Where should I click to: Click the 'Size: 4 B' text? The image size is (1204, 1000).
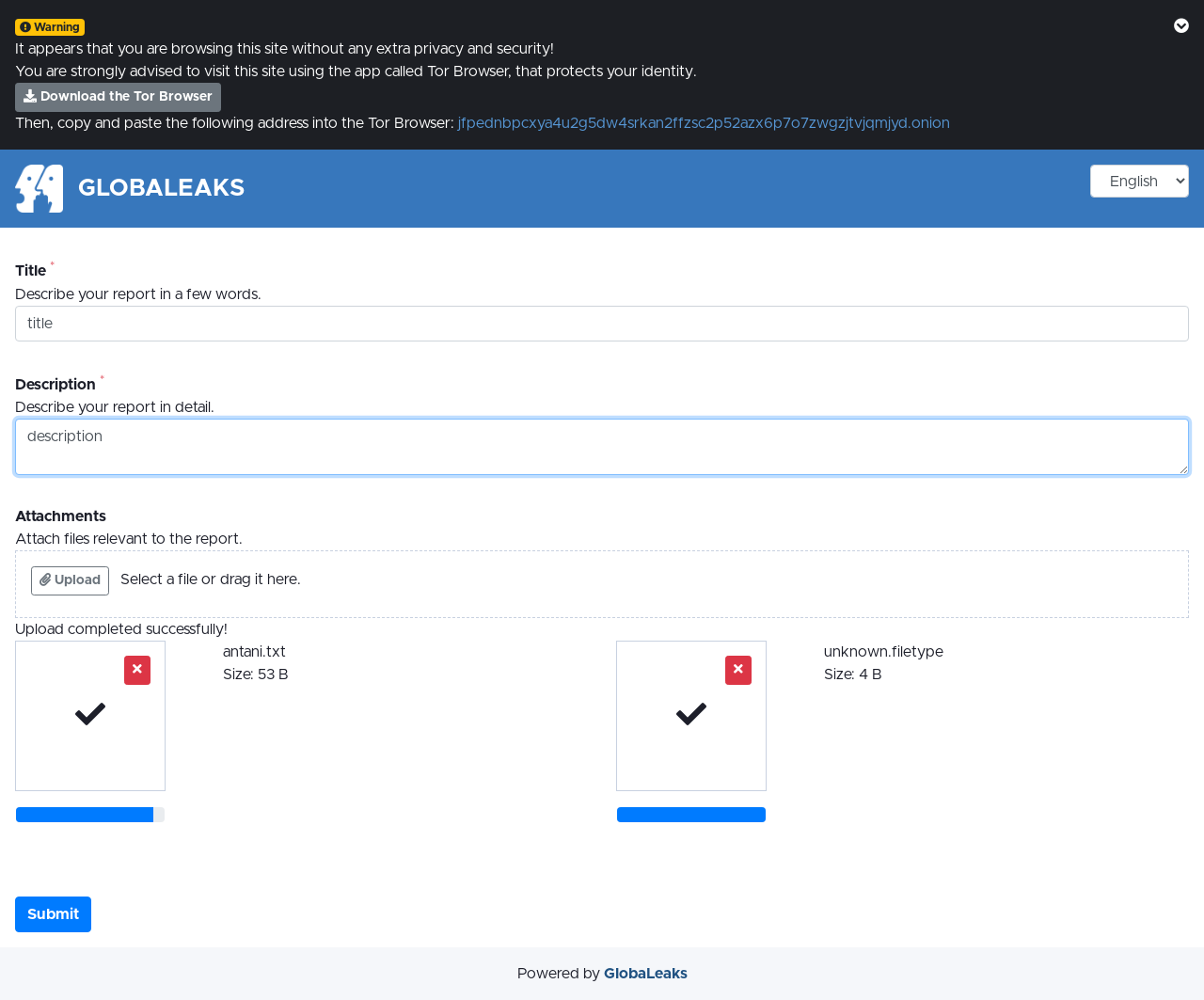point(853,675)
